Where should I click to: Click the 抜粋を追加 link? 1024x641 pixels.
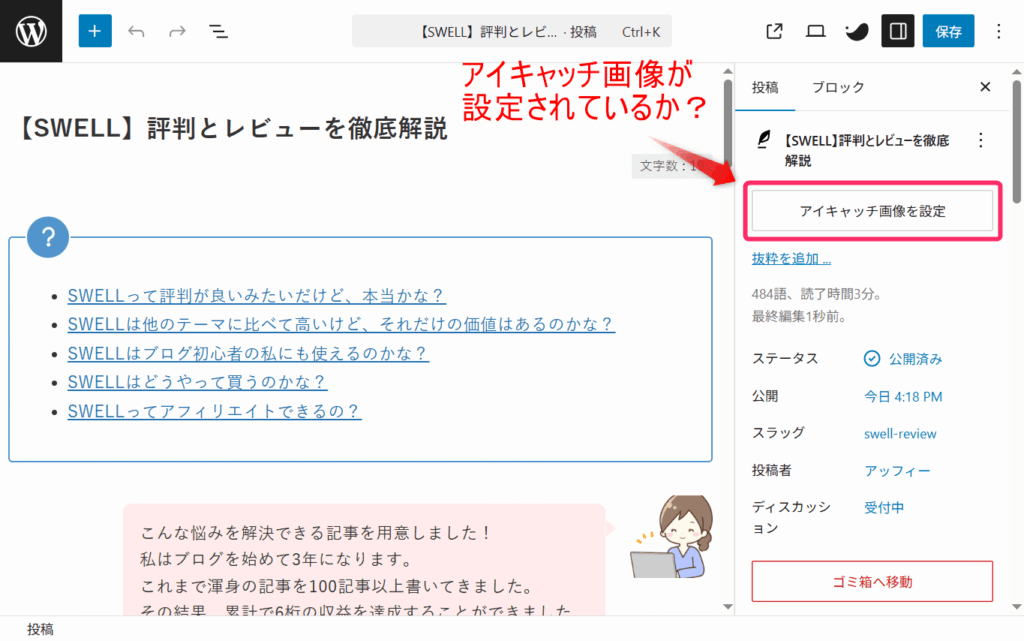(x=791, y=258)
